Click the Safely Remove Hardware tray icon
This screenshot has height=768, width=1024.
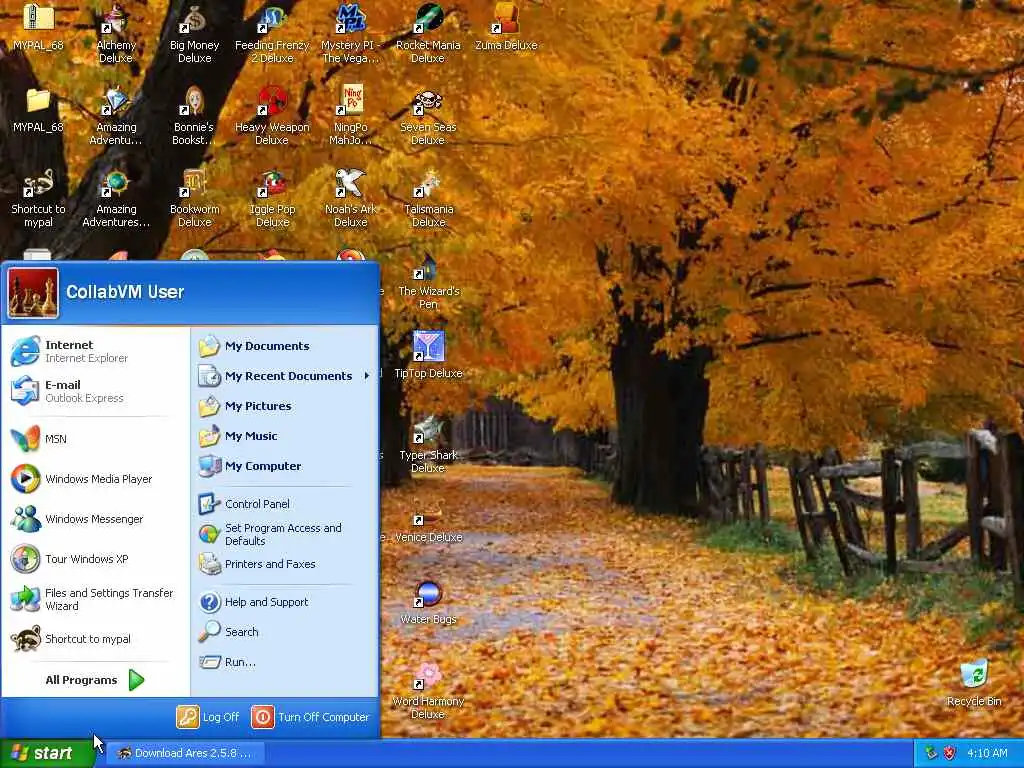pyautogui.click(x=931, y=753)
